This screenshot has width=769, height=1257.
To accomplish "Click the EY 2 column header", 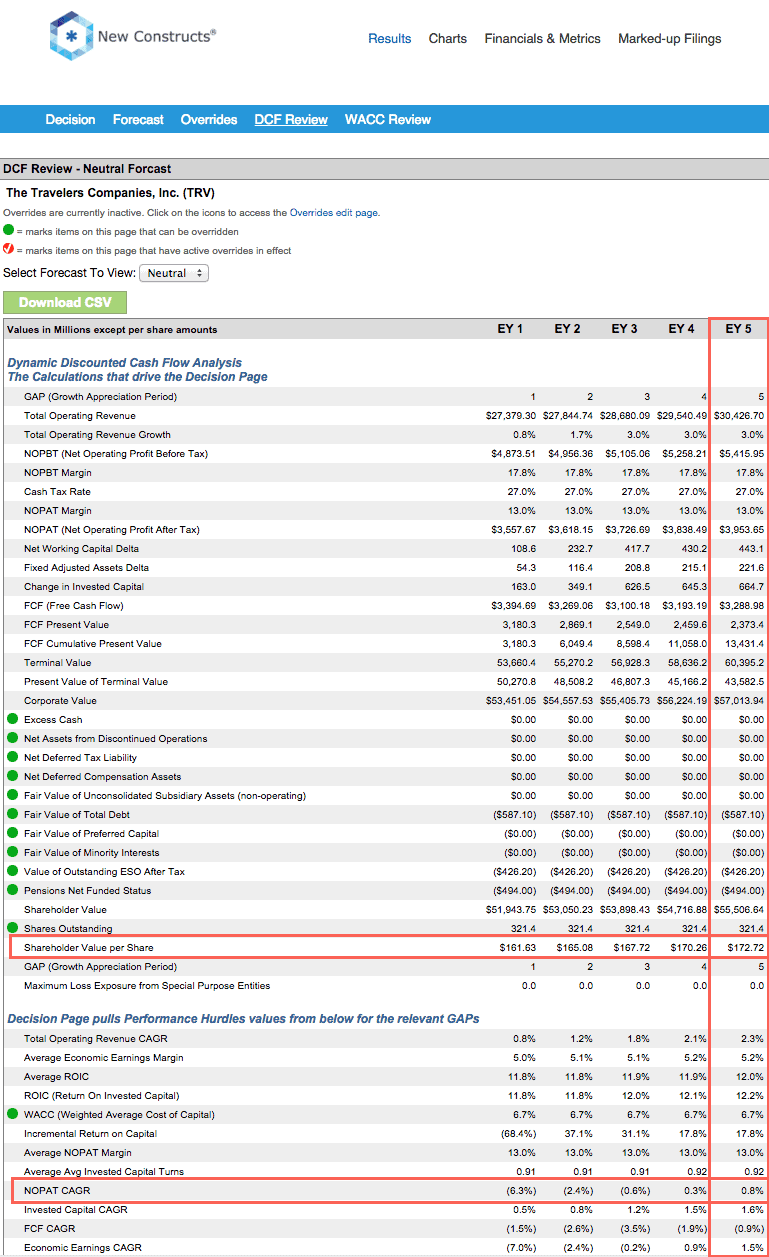I will (567, 329).
